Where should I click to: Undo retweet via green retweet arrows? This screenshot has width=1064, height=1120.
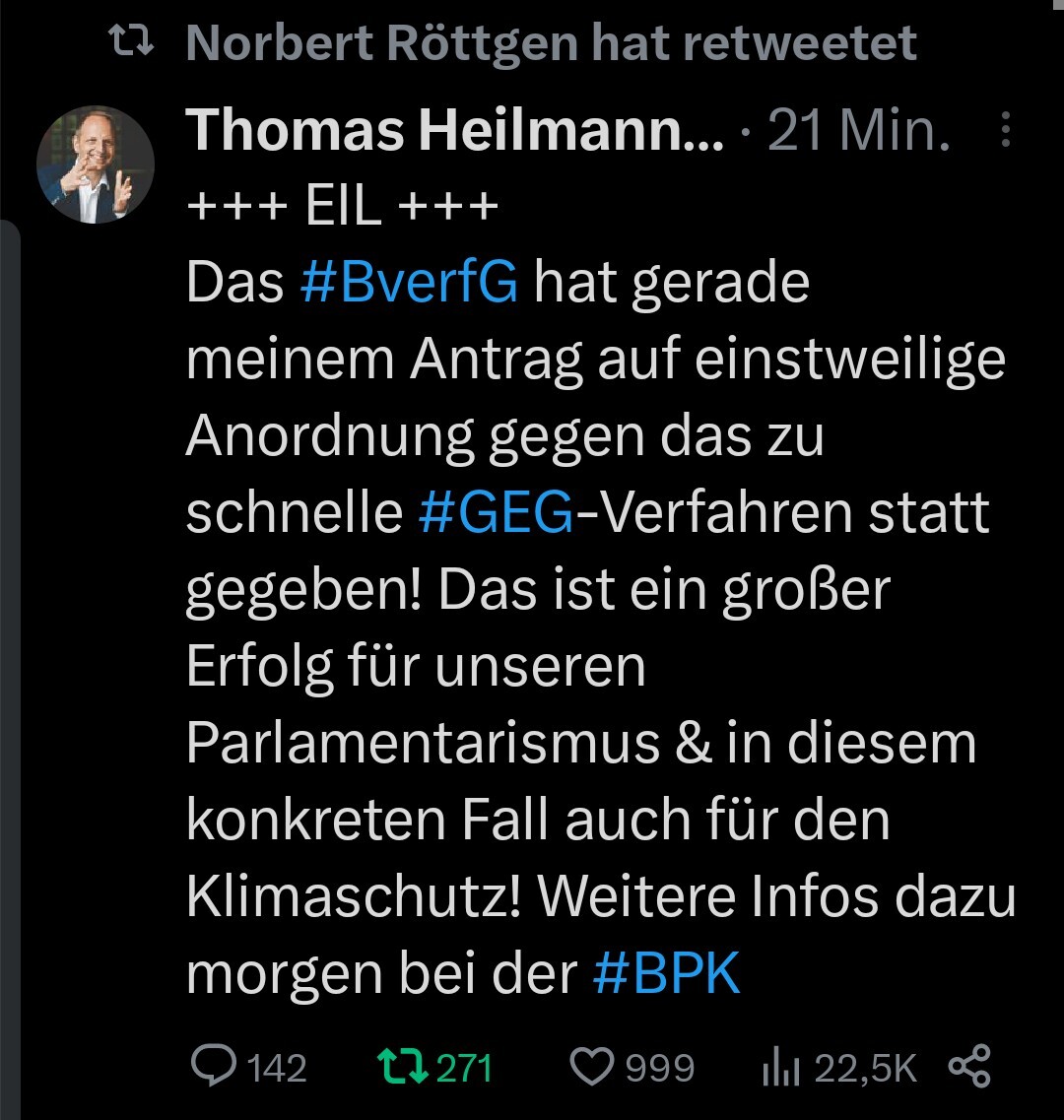[402, 1067]
